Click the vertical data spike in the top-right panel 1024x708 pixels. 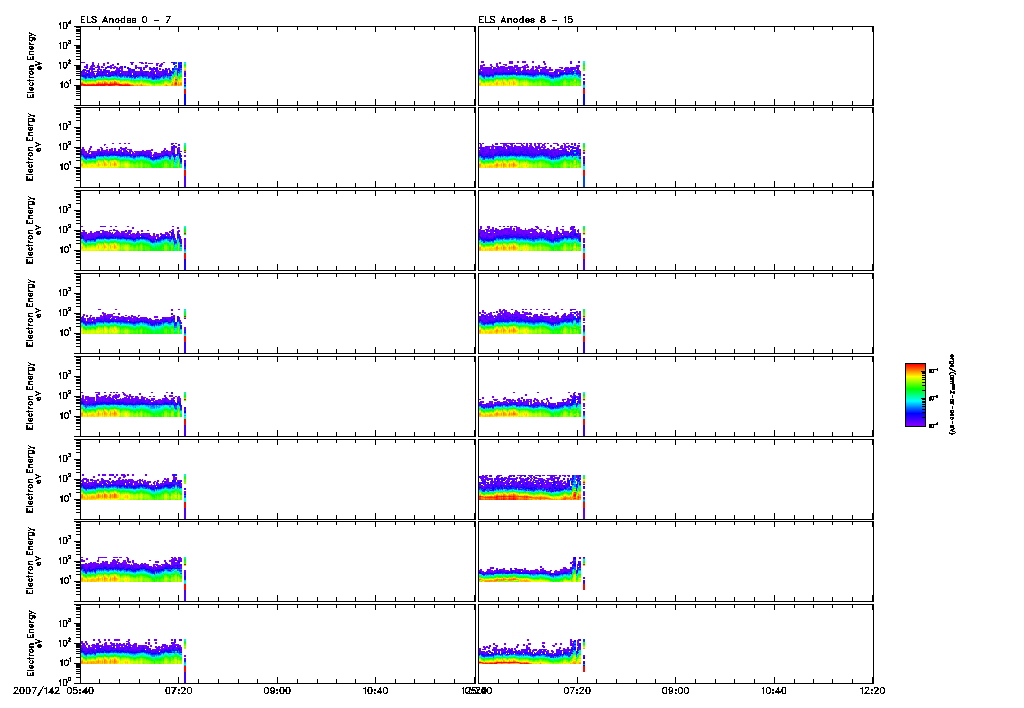coord(584,84)
